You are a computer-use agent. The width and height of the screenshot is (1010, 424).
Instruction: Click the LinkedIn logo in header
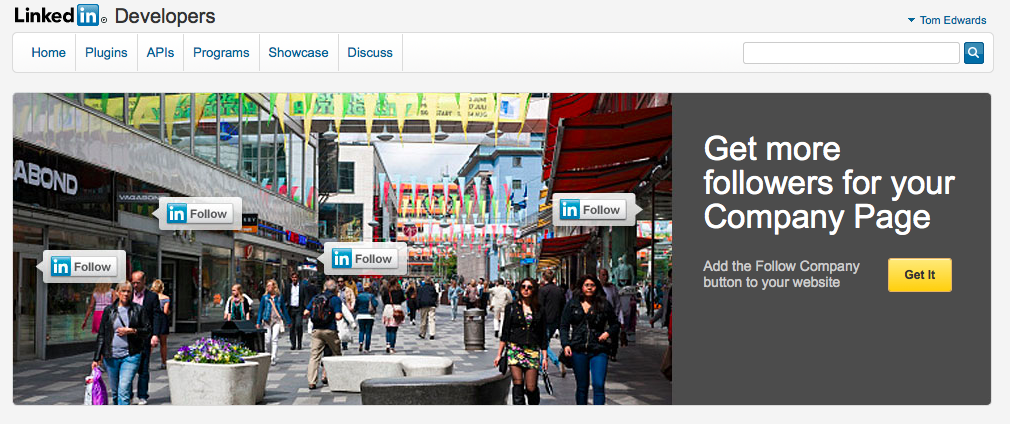pyautogui.click(x=61, y=15)
